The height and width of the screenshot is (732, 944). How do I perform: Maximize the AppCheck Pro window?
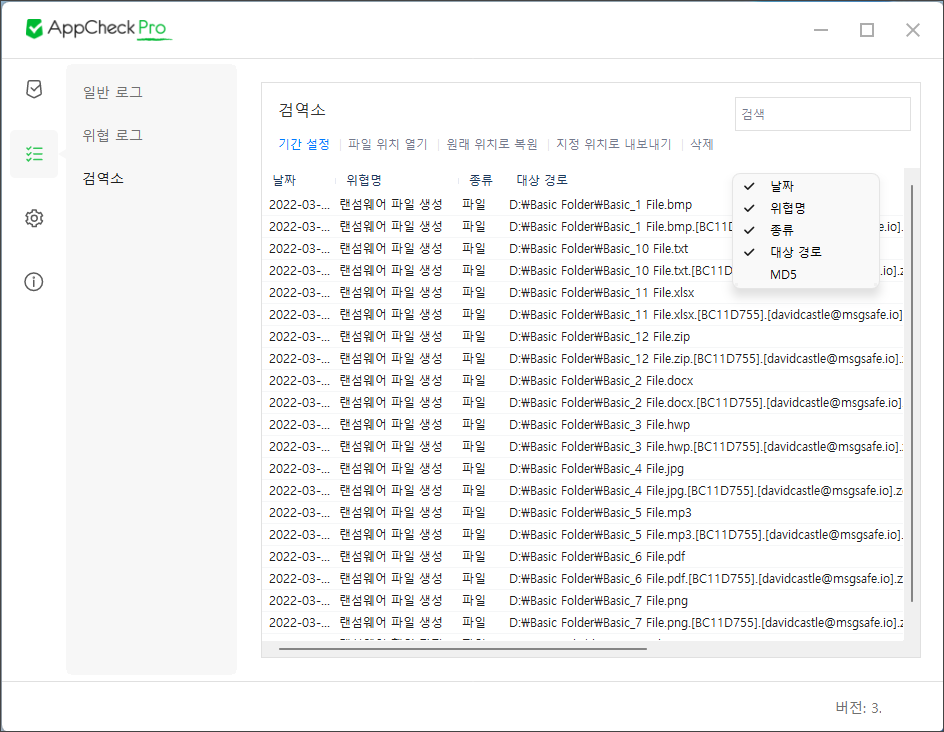tap(867, 30)
